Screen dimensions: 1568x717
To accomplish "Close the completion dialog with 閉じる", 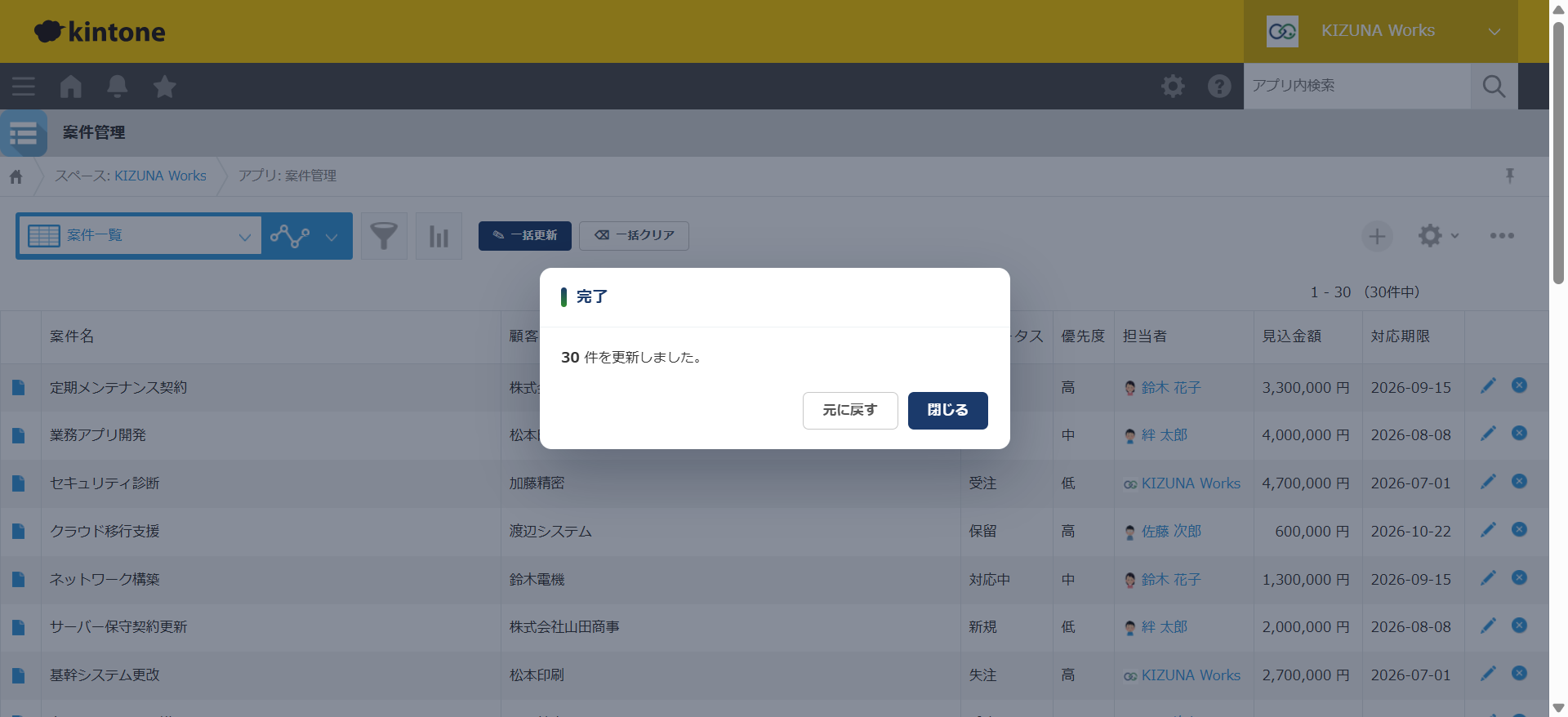I will coord(947,410).
